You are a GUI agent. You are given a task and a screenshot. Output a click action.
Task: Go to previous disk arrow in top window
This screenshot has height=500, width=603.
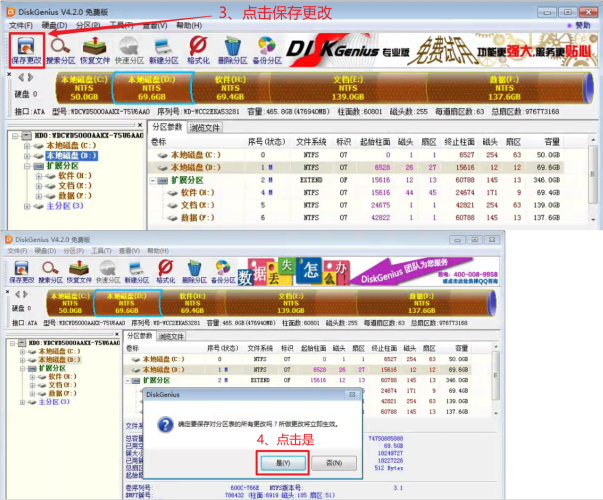click(x=21, y=77)
